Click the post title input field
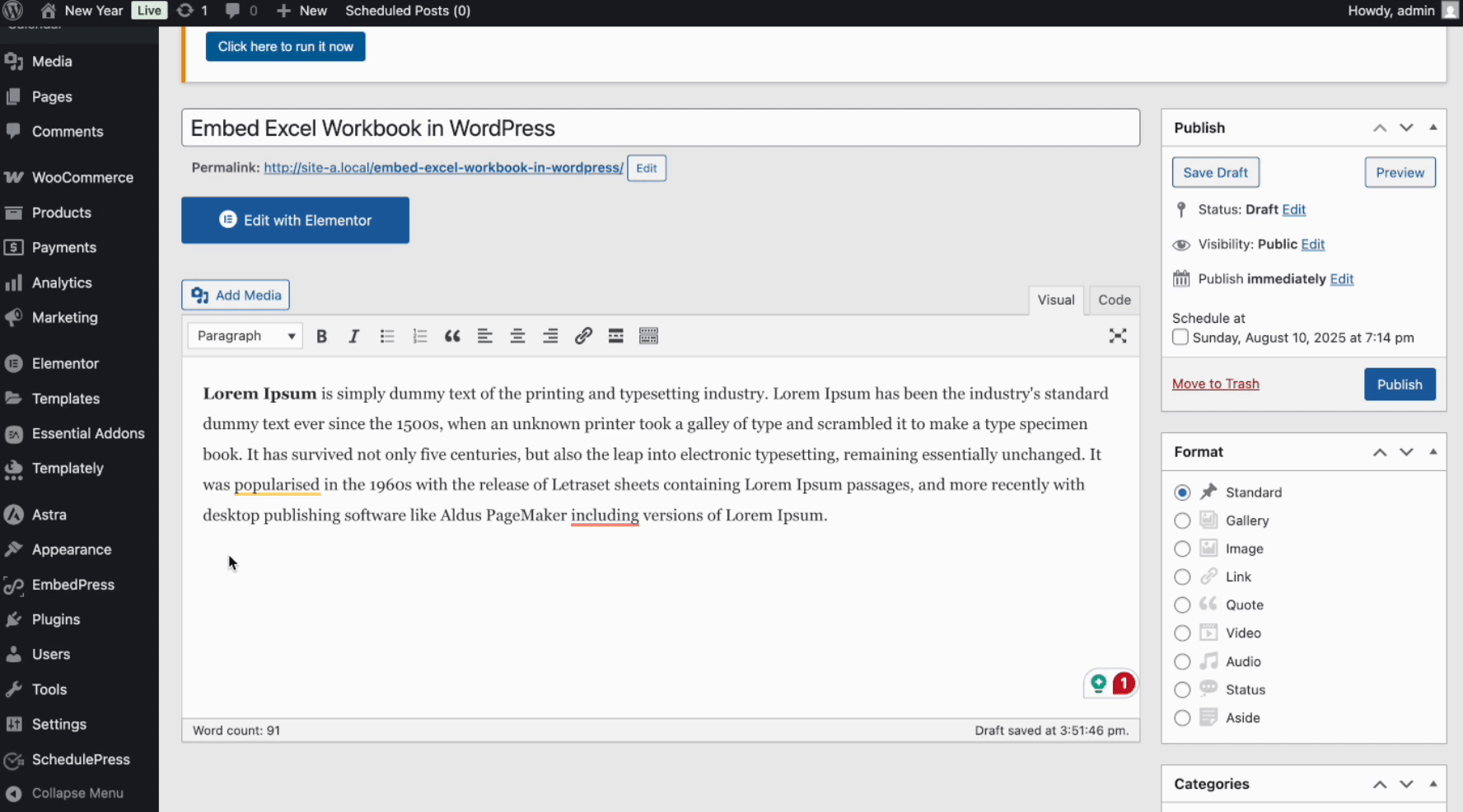Screen dimensions: 1463x812 click(x=660, y=128)
